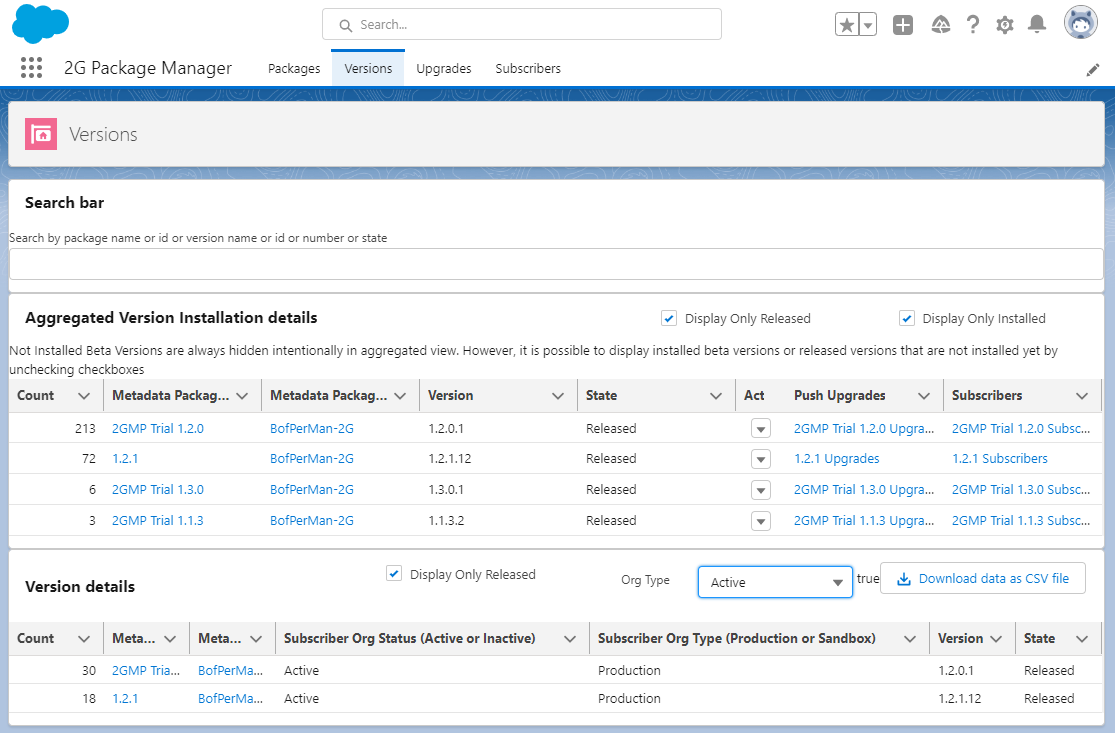Open 2GMP Trial 1.1.3 Subscribers link
Screen dimensions: 1115x733
[1021, 520]
